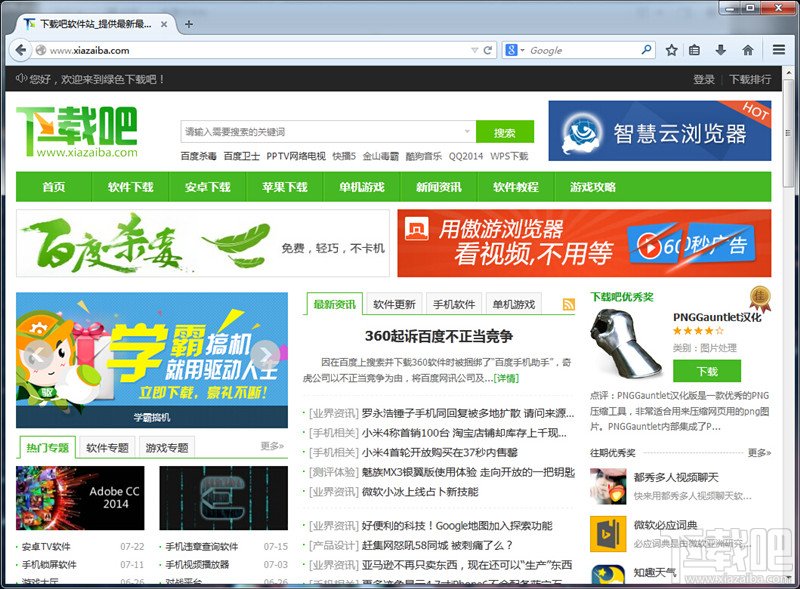Show previous slide with left carousel arrow
The height and width of the screenshot is (589, 800).
pos(38,355)
